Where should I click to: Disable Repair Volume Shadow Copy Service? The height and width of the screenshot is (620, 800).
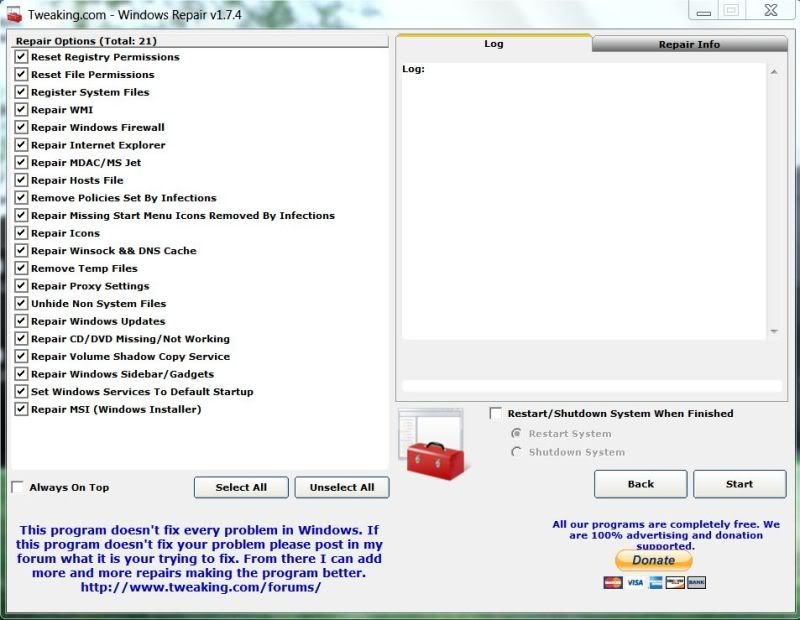point(21,356)
